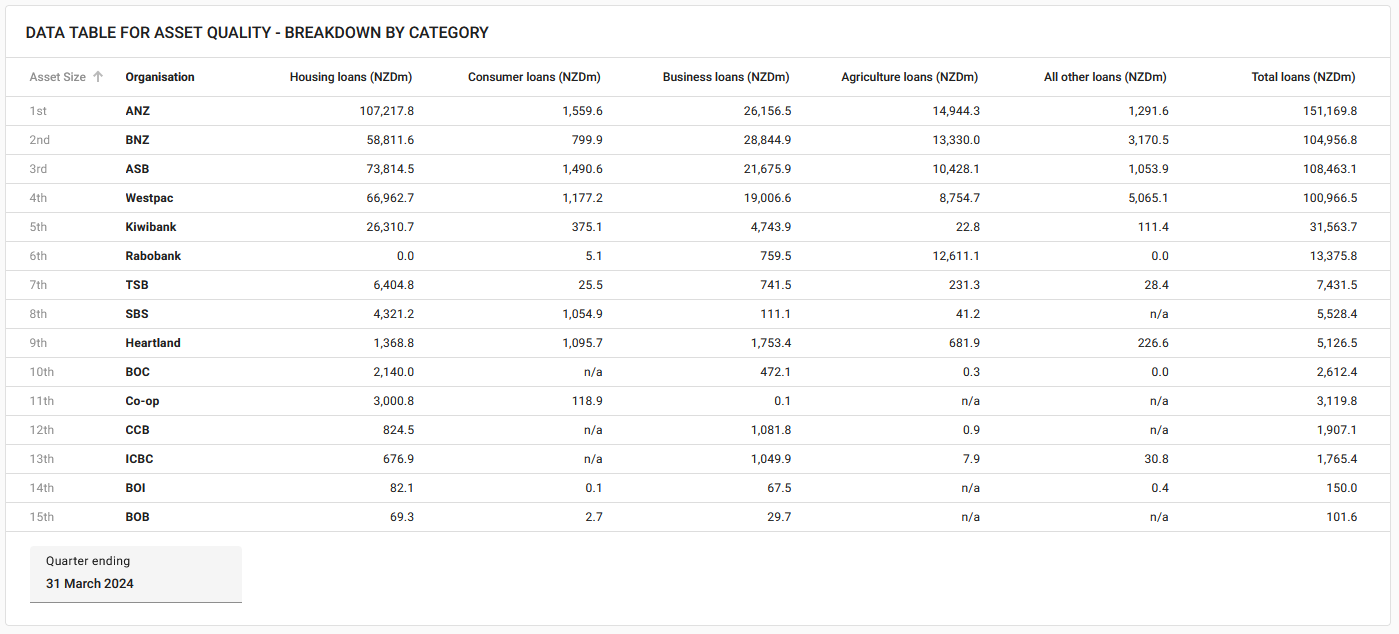Image resolution: width=1399 pixels, height=634 pixels.
Task: Sort by Agriculture loans (NZDm) header
Action: tap(909, 77)
